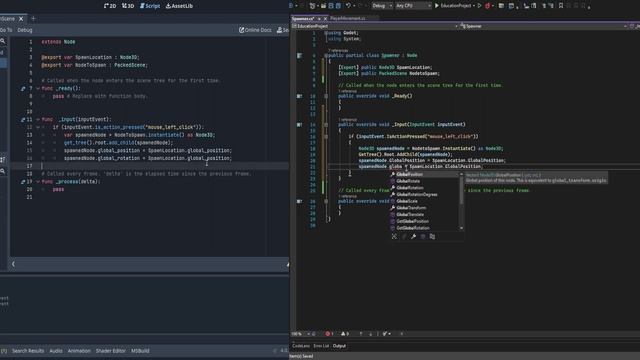This screenshot has width=640, height=360.
Task: Open Online Docs link in Godot
Action: 255,30
